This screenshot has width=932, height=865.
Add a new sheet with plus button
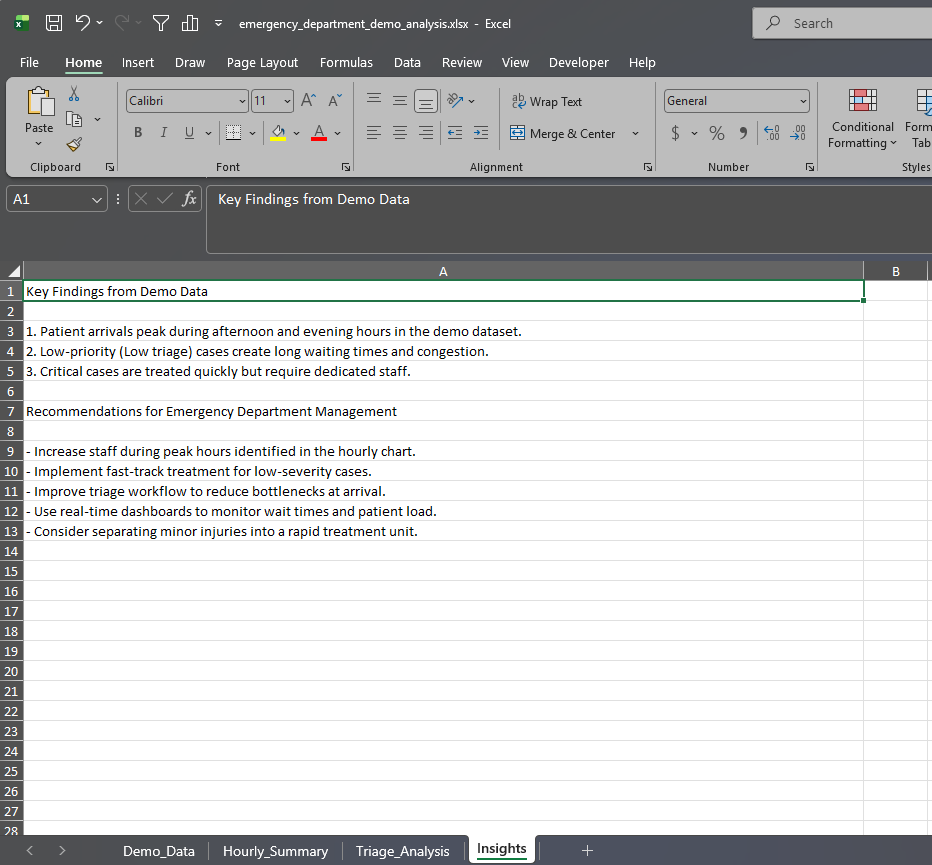(x=587, y=850)
